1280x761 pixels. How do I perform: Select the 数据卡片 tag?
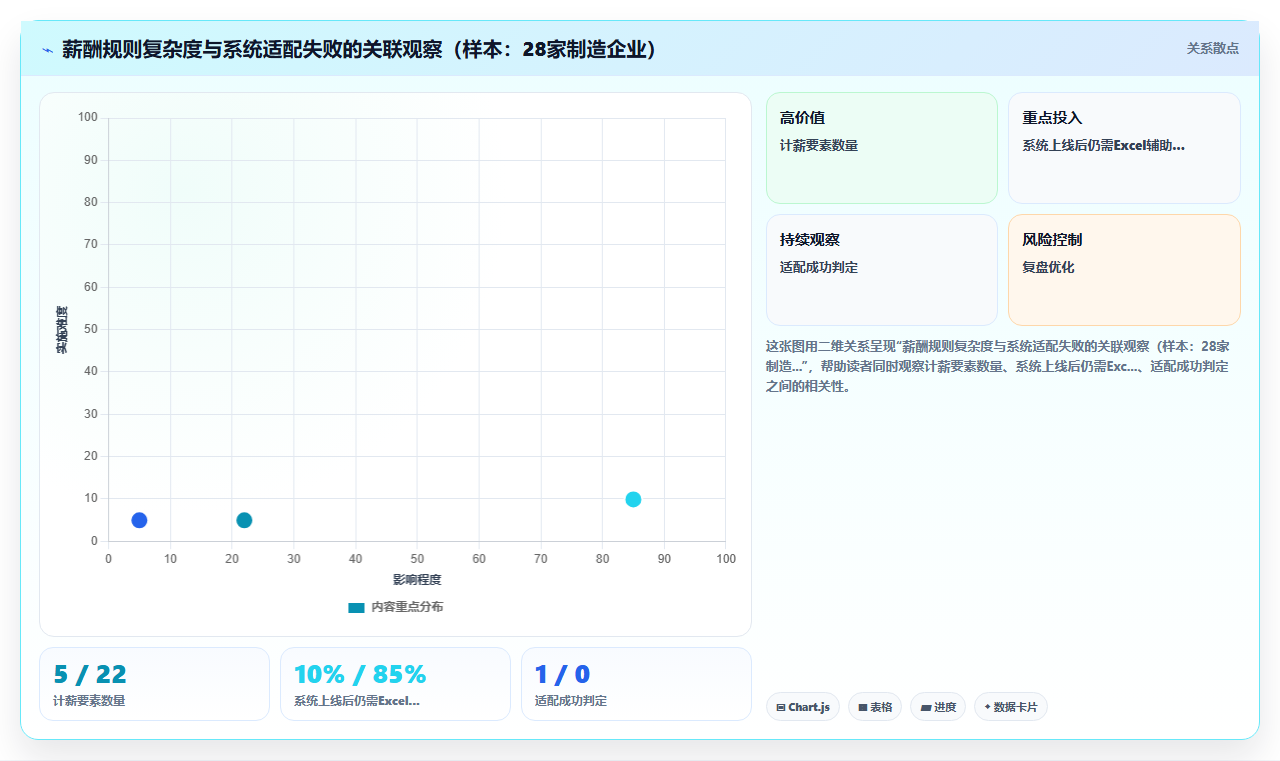pos(1011,707)
